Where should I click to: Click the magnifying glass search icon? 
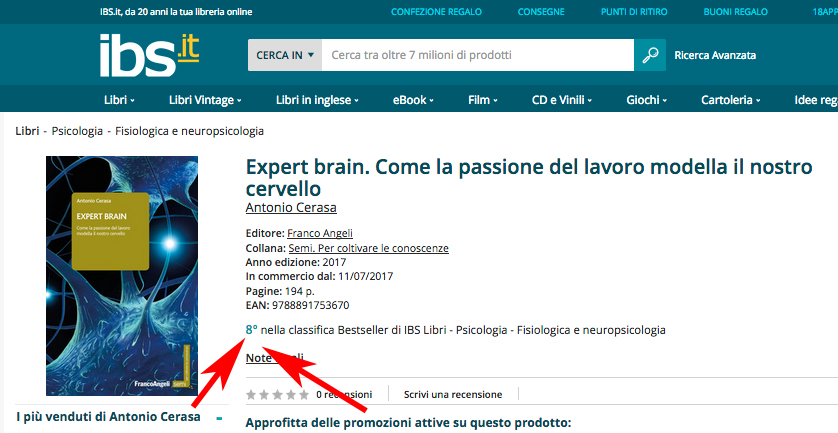650,55
